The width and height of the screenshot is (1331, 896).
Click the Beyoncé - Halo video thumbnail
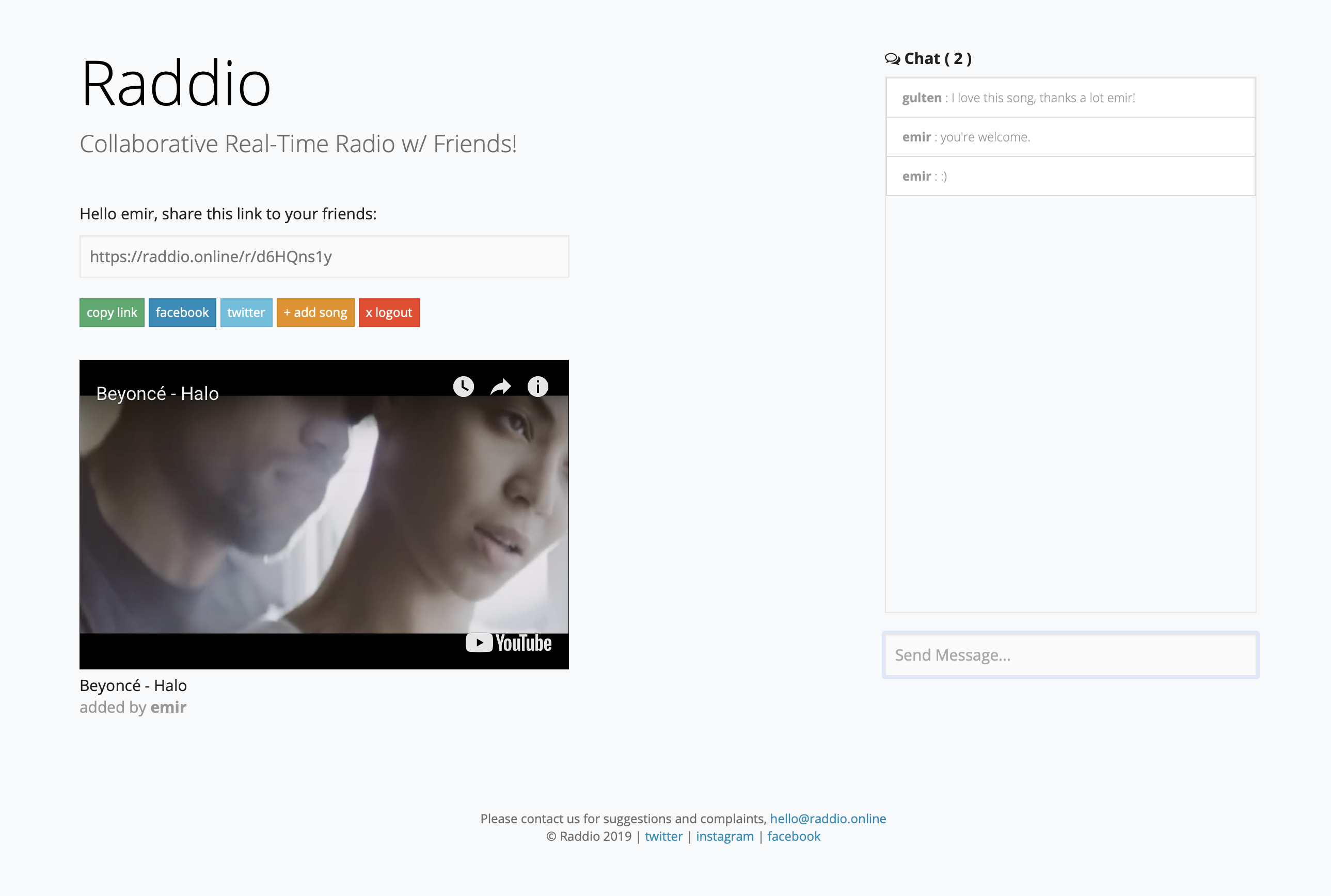(324, 514)
